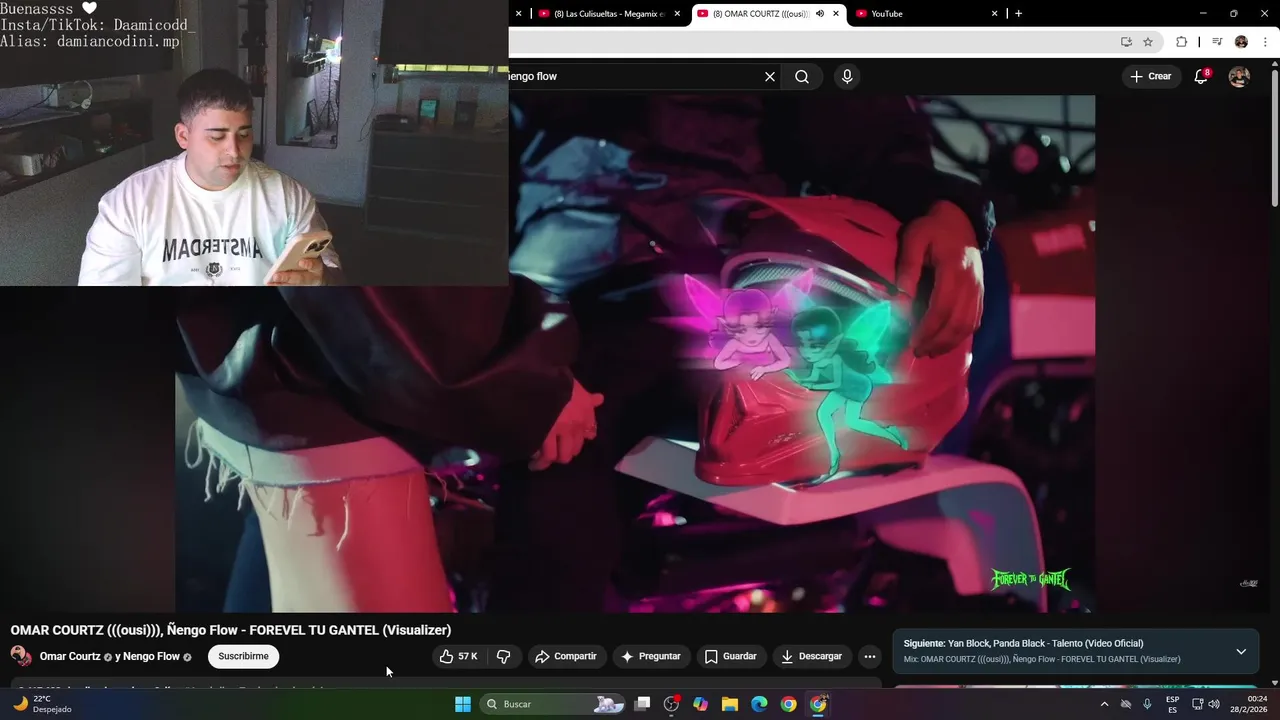Click the Omar Courtz channel avatar
Viewport: 1280px width, 720px height.
click(21, 656)
